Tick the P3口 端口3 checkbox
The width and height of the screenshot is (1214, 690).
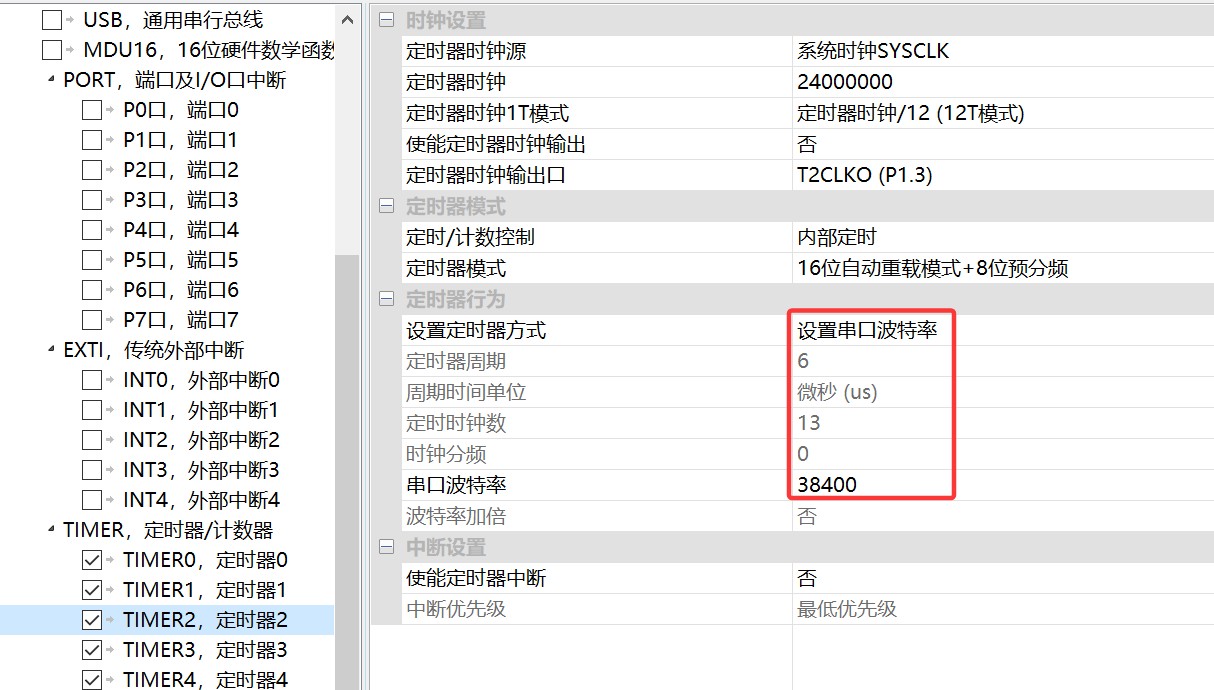click(x=92, y=200)
